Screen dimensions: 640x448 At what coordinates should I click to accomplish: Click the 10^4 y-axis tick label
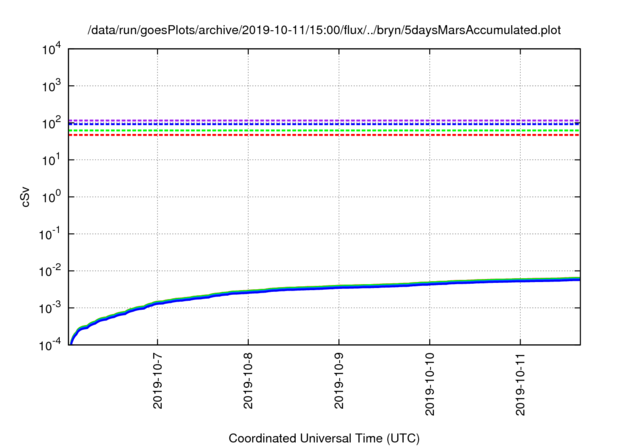51,49
